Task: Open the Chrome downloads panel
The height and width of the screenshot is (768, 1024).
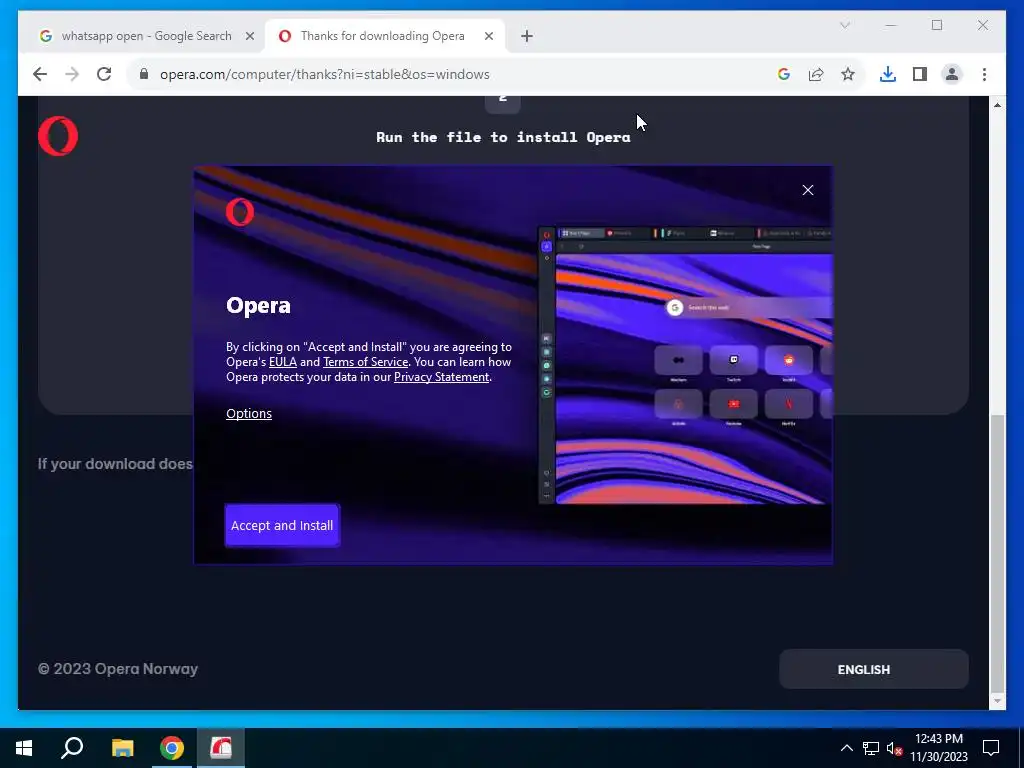Action: coord(888,74)
